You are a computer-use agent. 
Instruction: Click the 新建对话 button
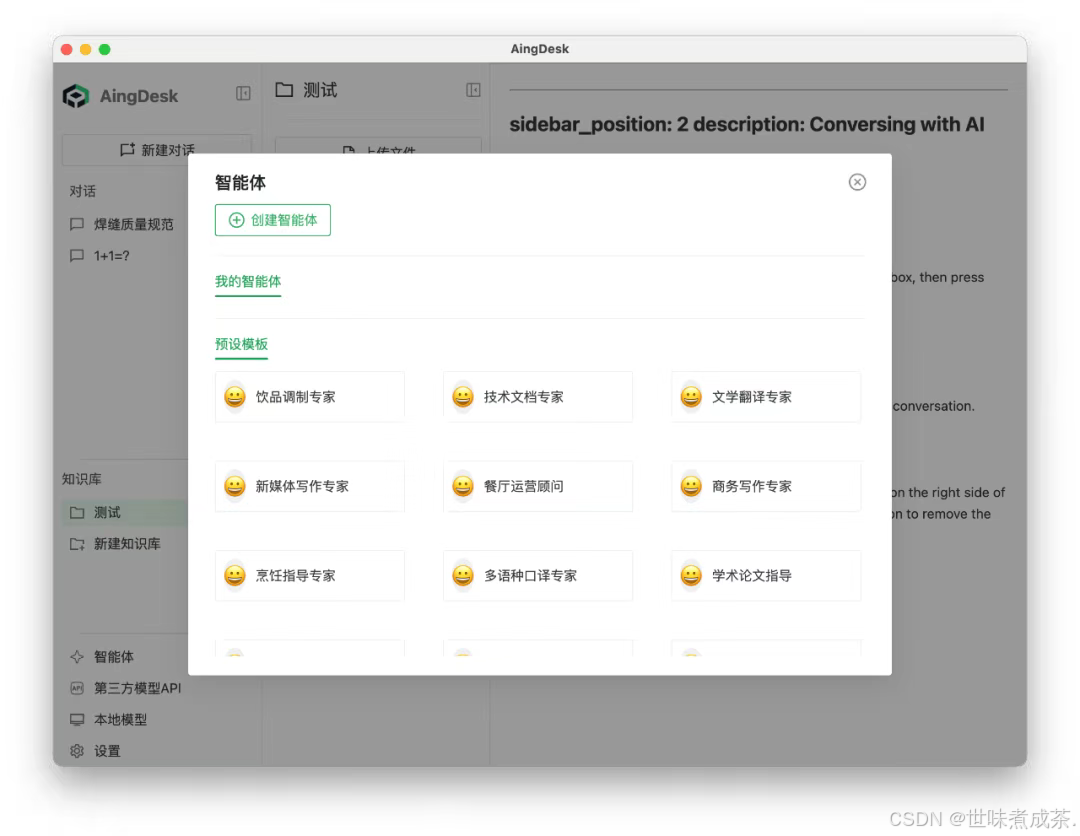[157, 149]
